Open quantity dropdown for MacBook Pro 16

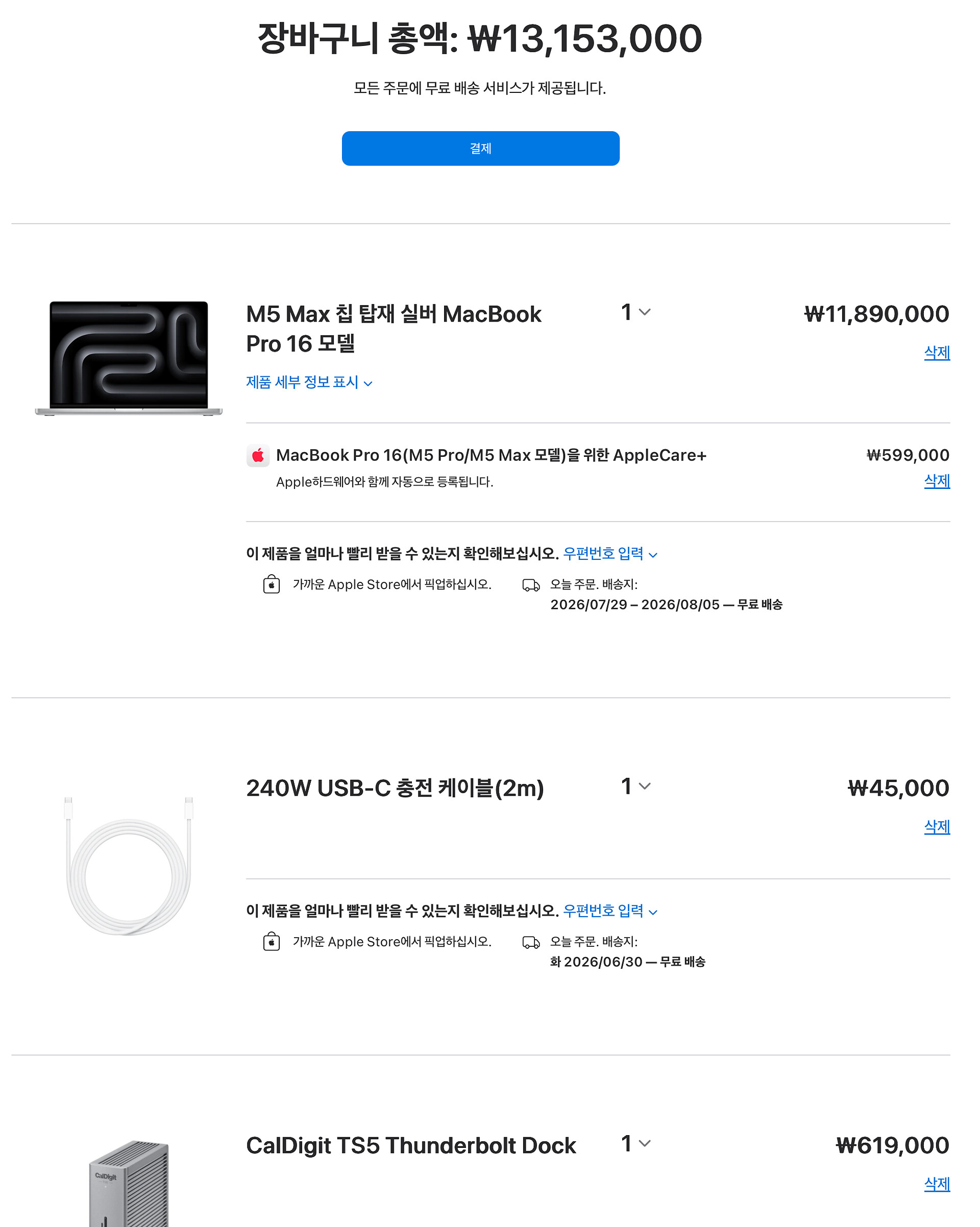(x=635, y=312)
